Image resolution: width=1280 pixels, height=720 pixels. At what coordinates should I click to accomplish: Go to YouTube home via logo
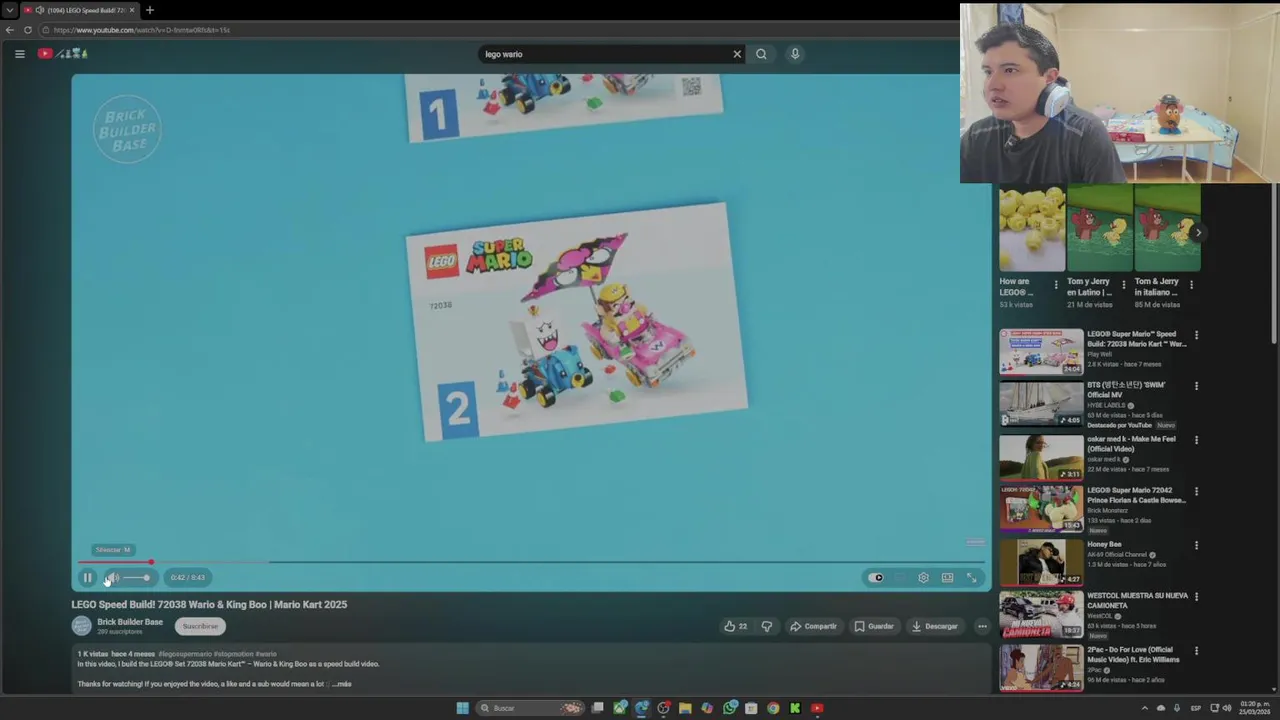(x=63, y=54)
